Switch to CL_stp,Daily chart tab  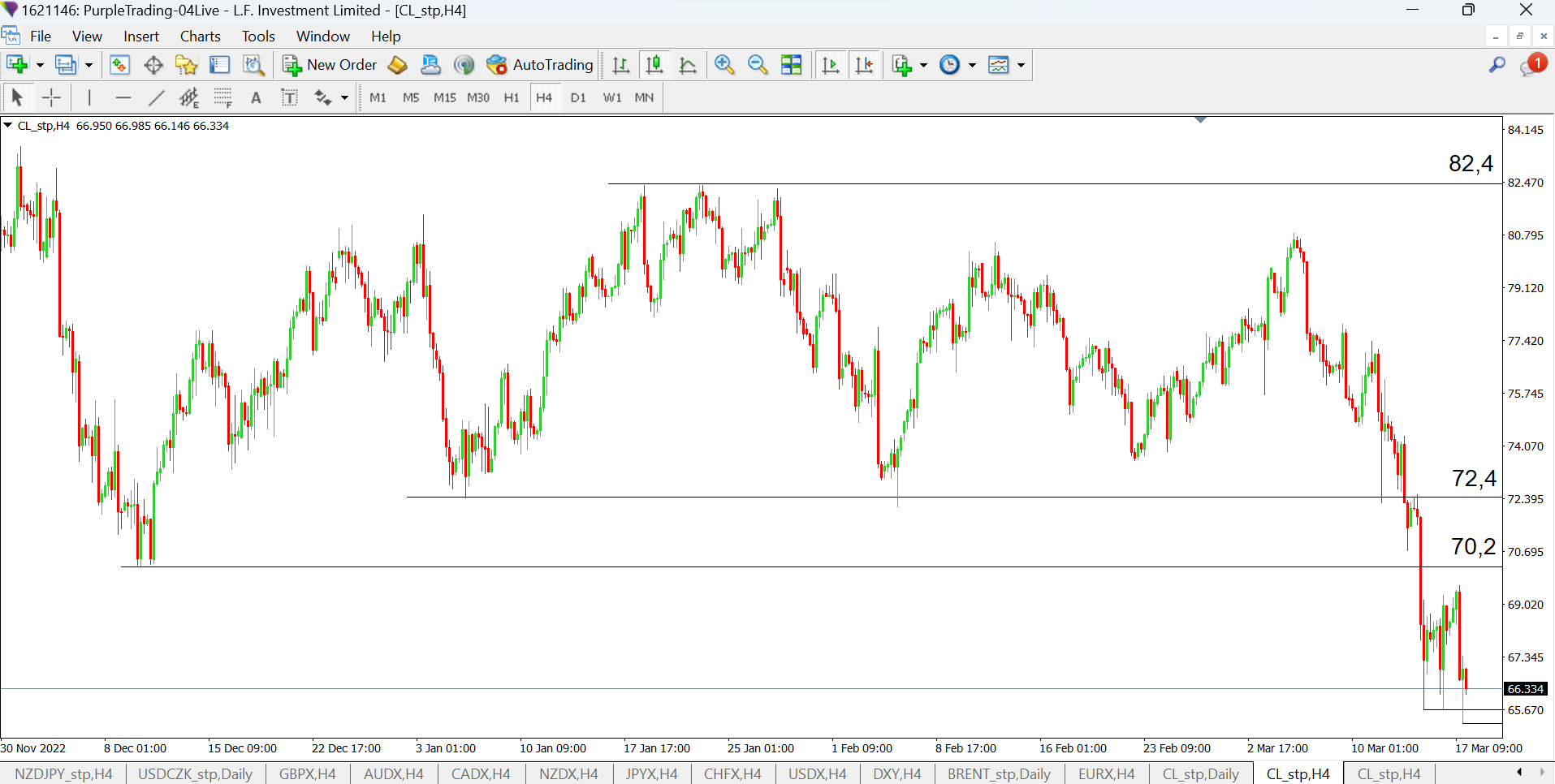[1201, 774]
